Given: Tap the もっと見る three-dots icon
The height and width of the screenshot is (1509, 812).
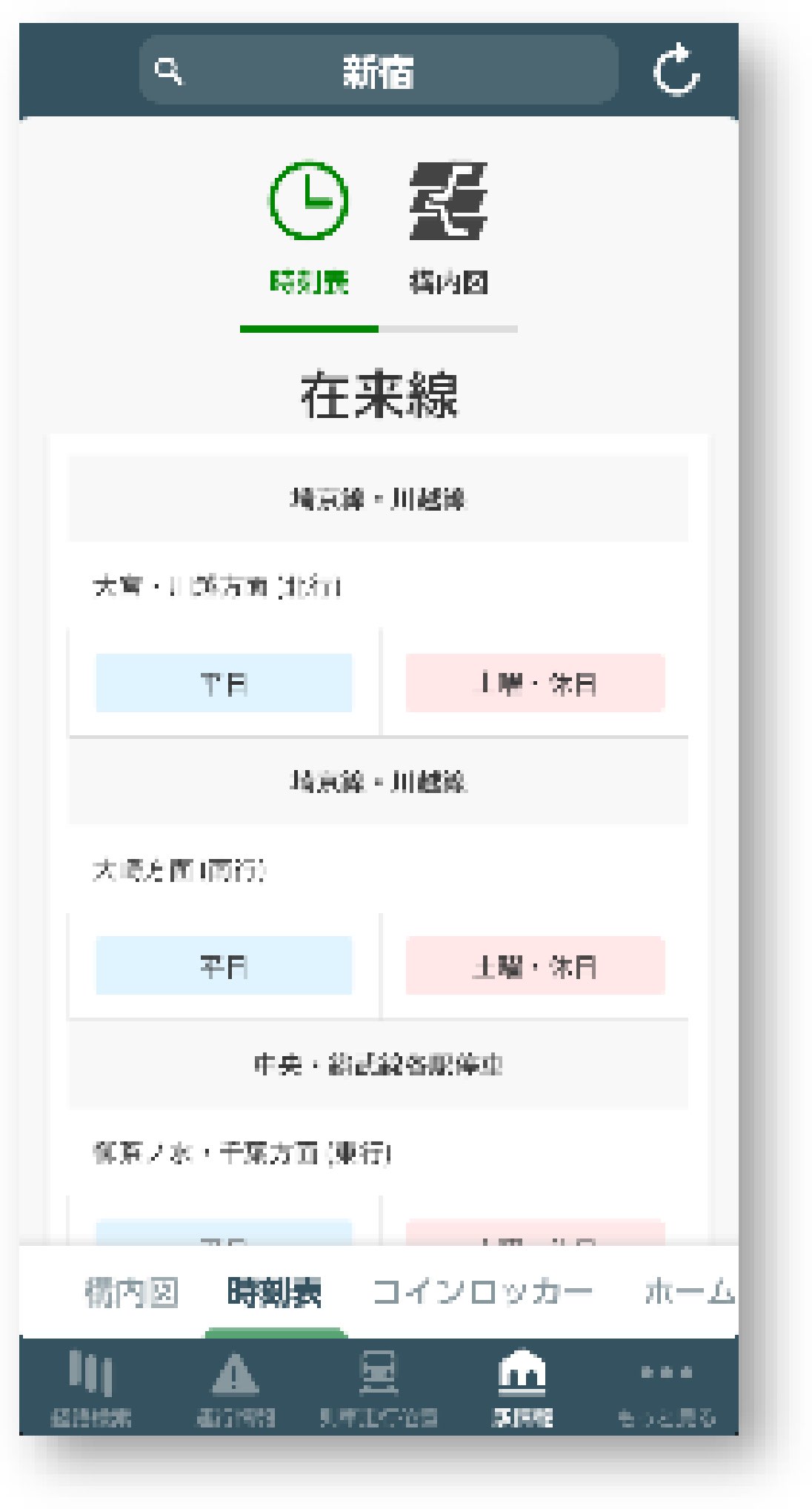Looking at the screenshot, I should pos(666,1373).
